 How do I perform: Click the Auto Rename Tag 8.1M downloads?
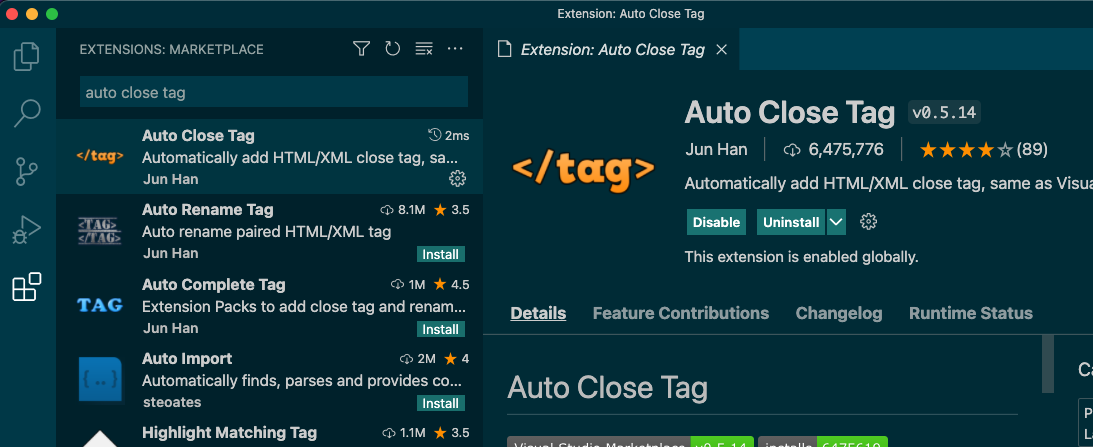[403, 210]
